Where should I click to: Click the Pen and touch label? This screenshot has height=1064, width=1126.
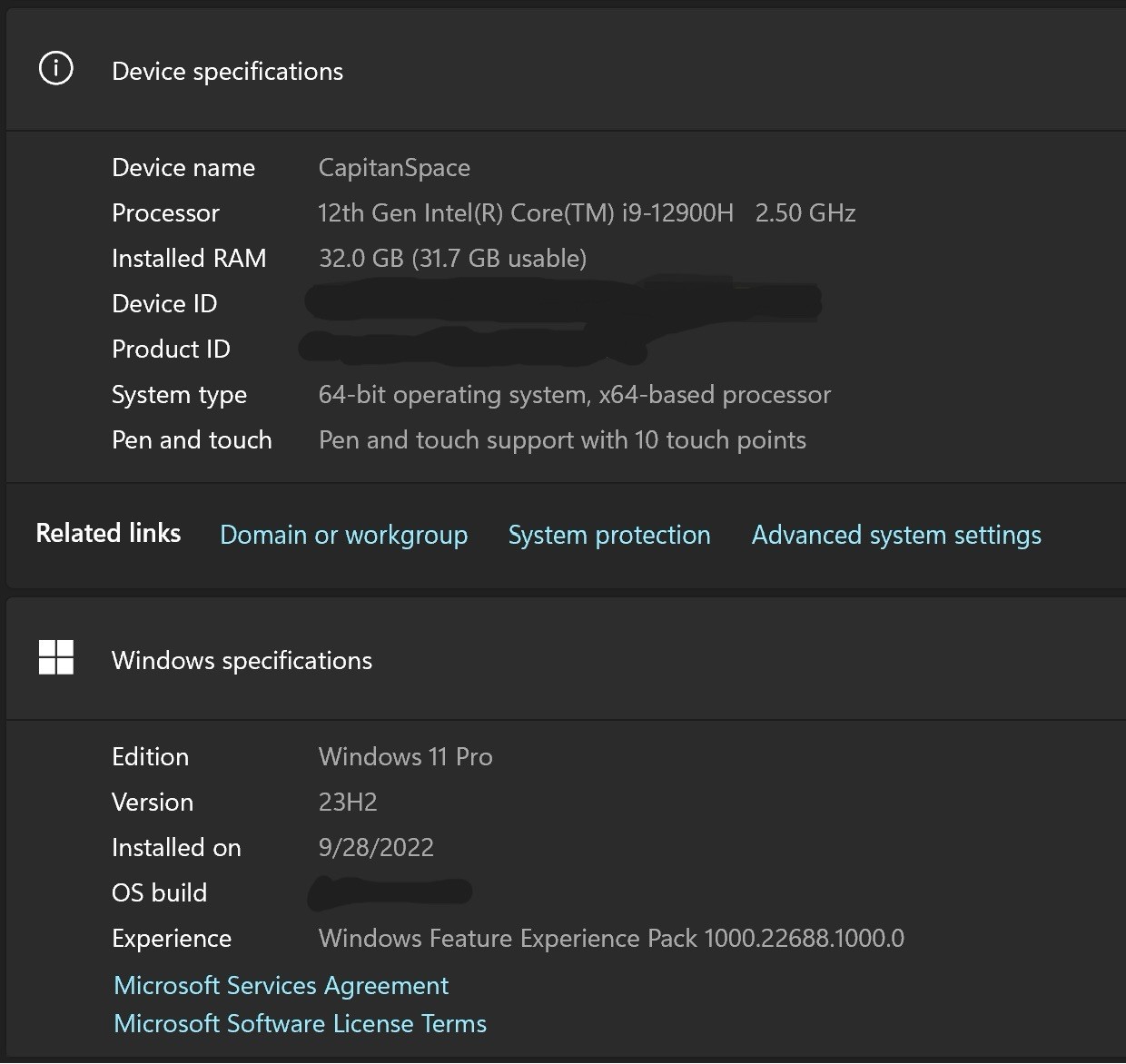pos(192,439)
